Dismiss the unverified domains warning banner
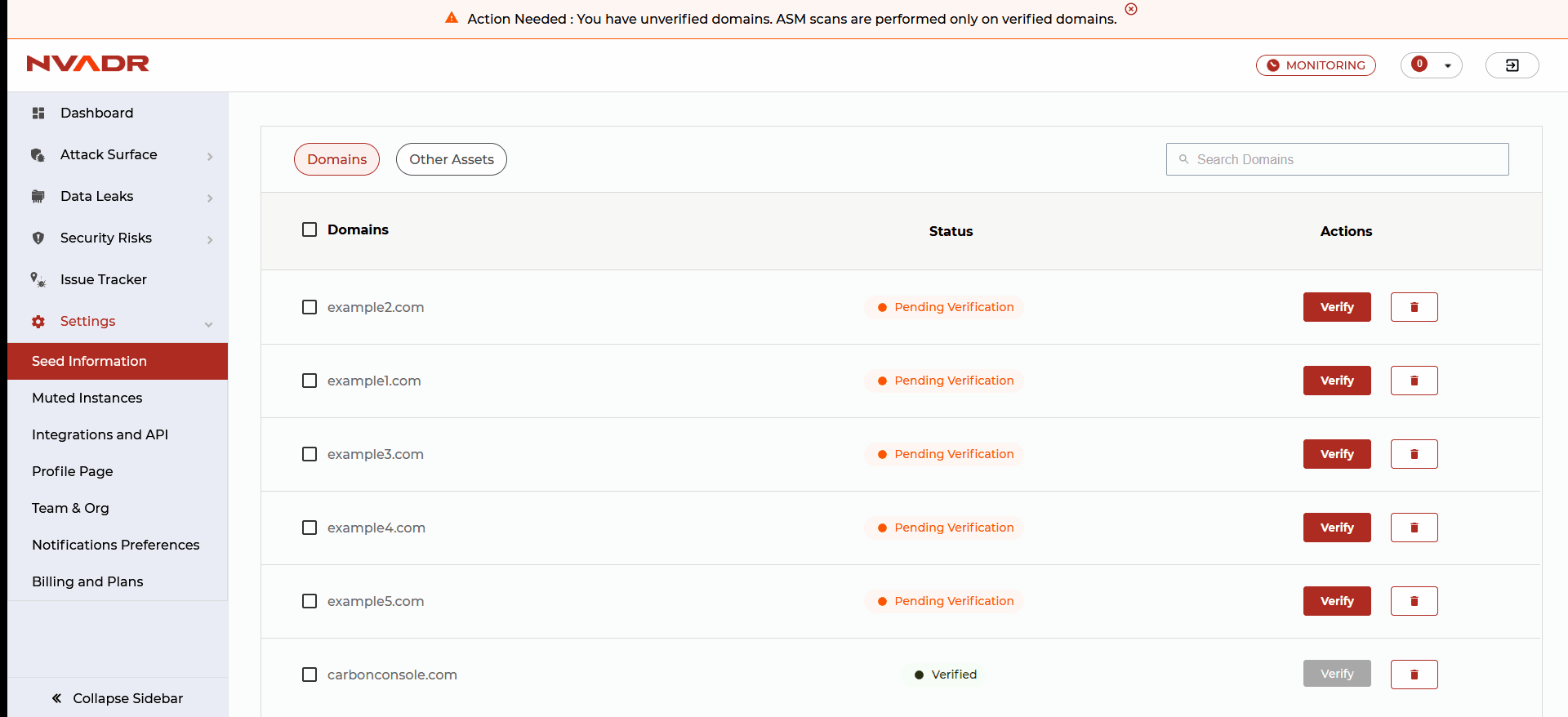The image size is (1568, 717). coord(1131,9)
